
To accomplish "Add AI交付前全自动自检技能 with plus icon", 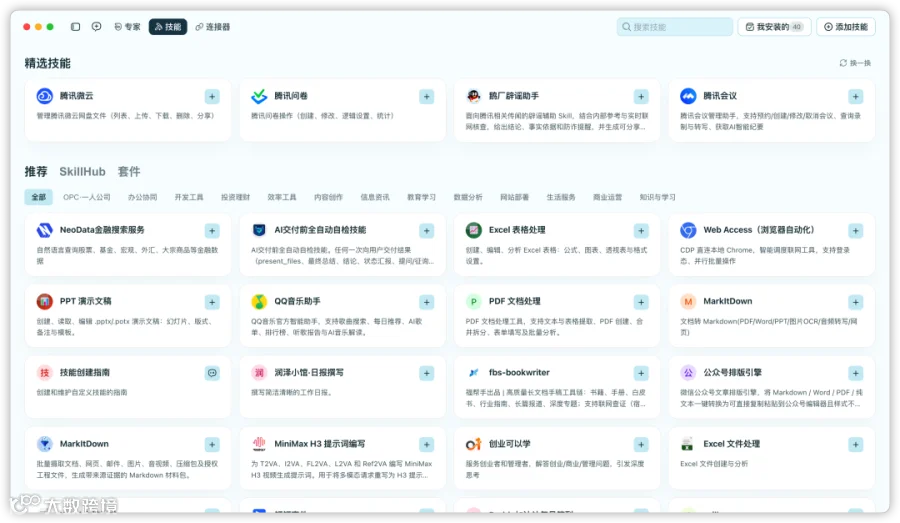I will 426,231.
